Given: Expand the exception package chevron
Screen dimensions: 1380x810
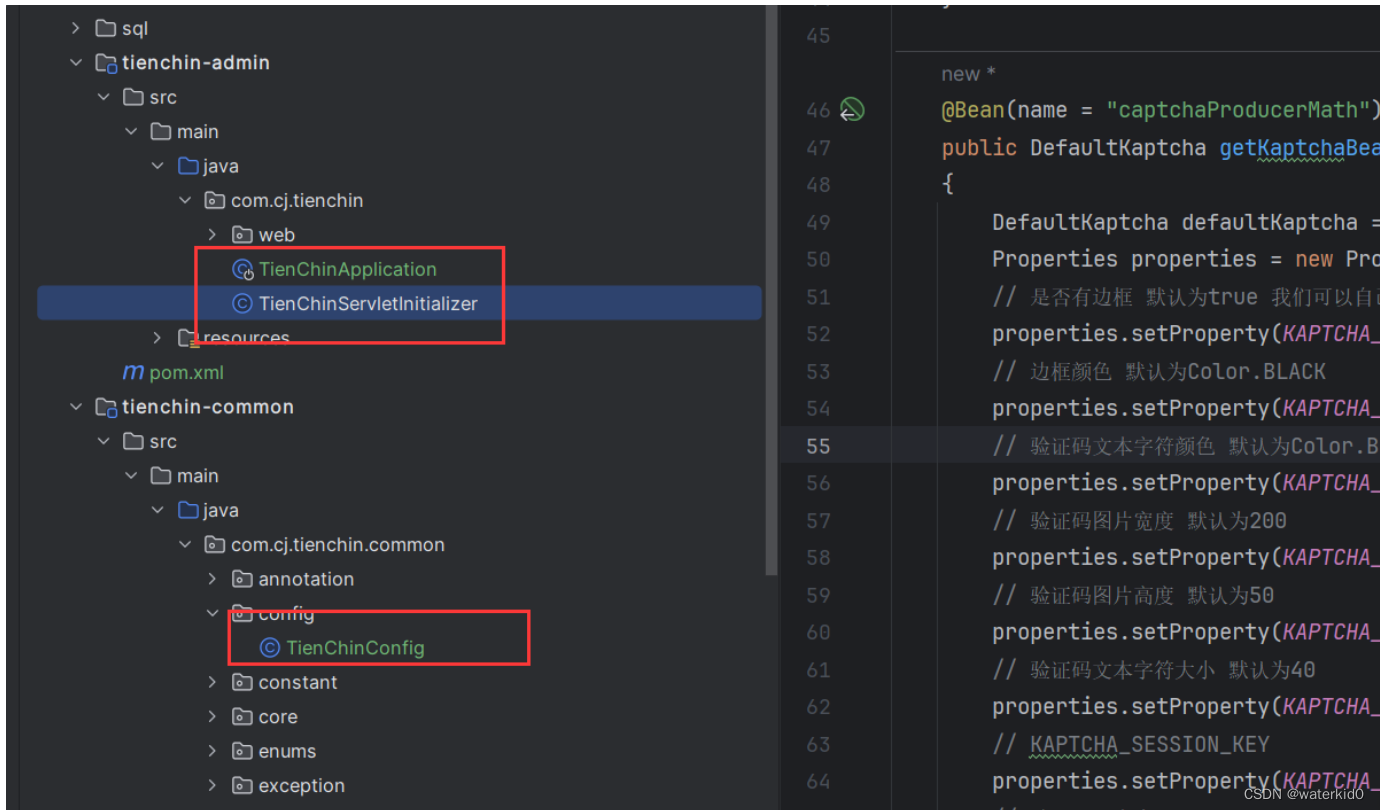Looking at the screenshot, I should coord(212,785).
